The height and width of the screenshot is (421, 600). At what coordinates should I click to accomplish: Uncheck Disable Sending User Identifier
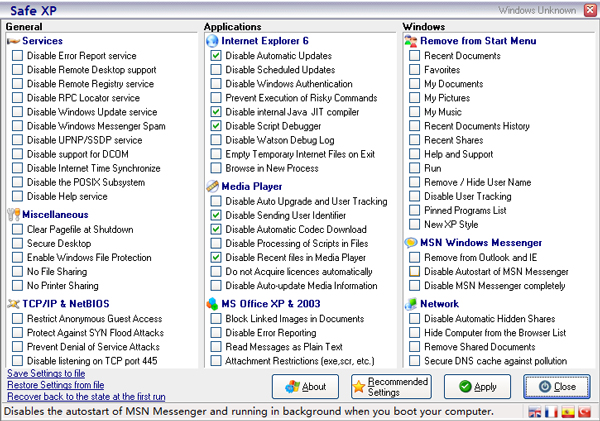pyautogui.click(x=216, y=215)
